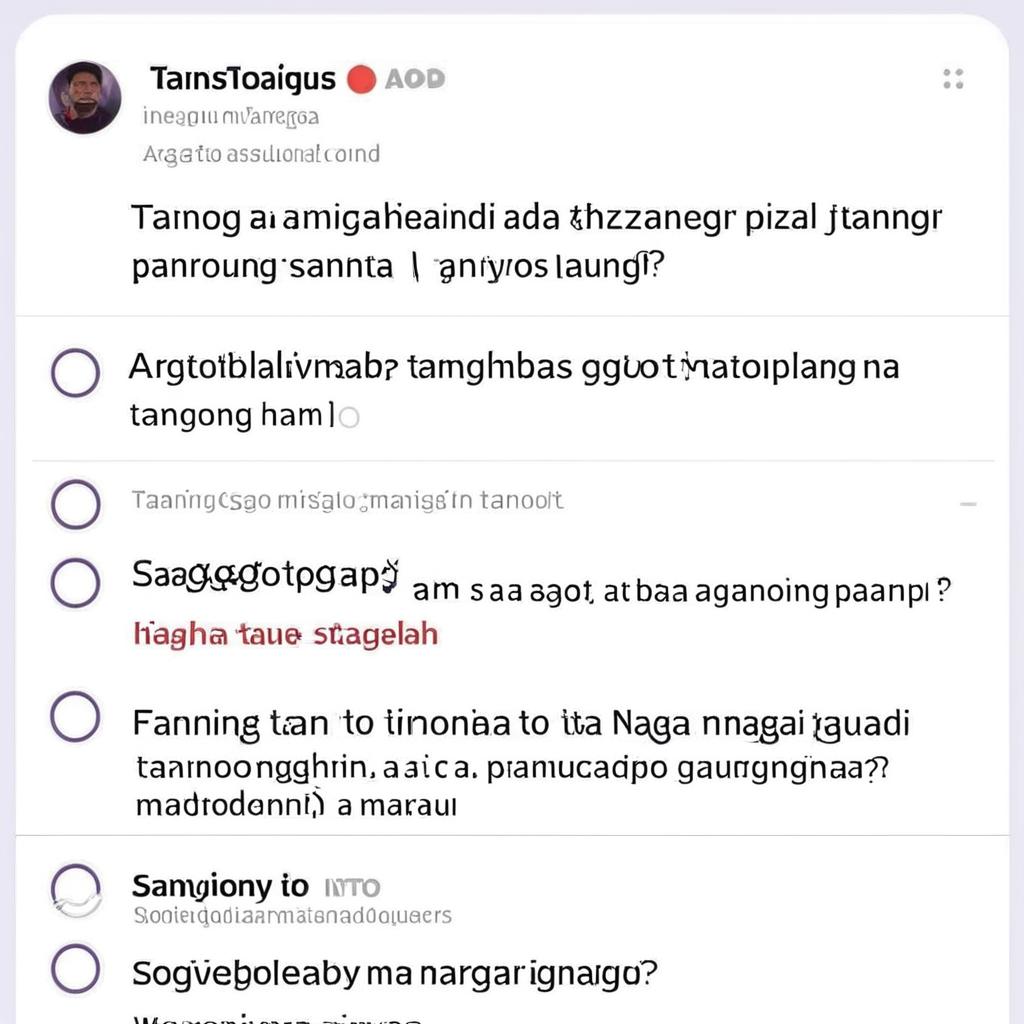1024x1024 pixels.
Task: Click the red link text under Saaggotpgap
Action: [285, 635]
